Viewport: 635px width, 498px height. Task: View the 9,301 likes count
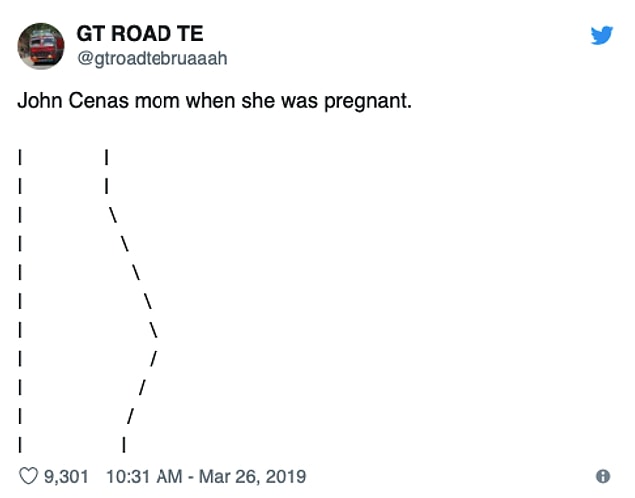66,477
